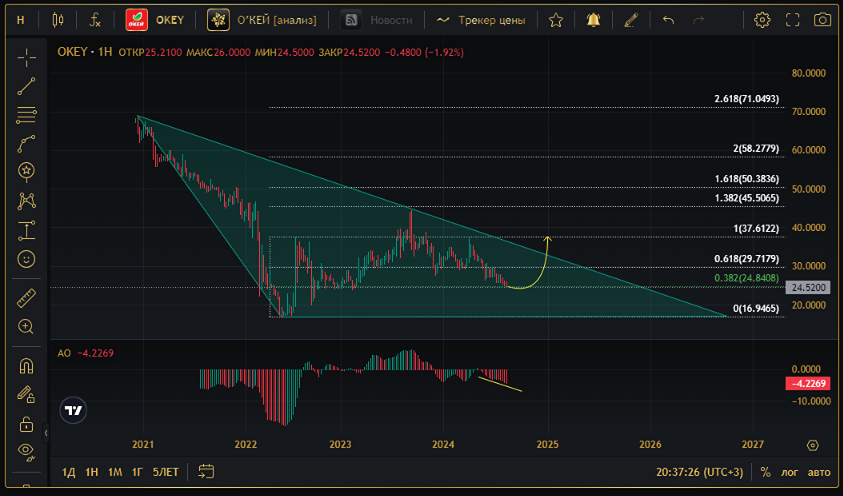This screenshot has width=843, height=496.
Task: Select the 0(16.9465) Fibonacci level
Action: [x=756, y=308]
